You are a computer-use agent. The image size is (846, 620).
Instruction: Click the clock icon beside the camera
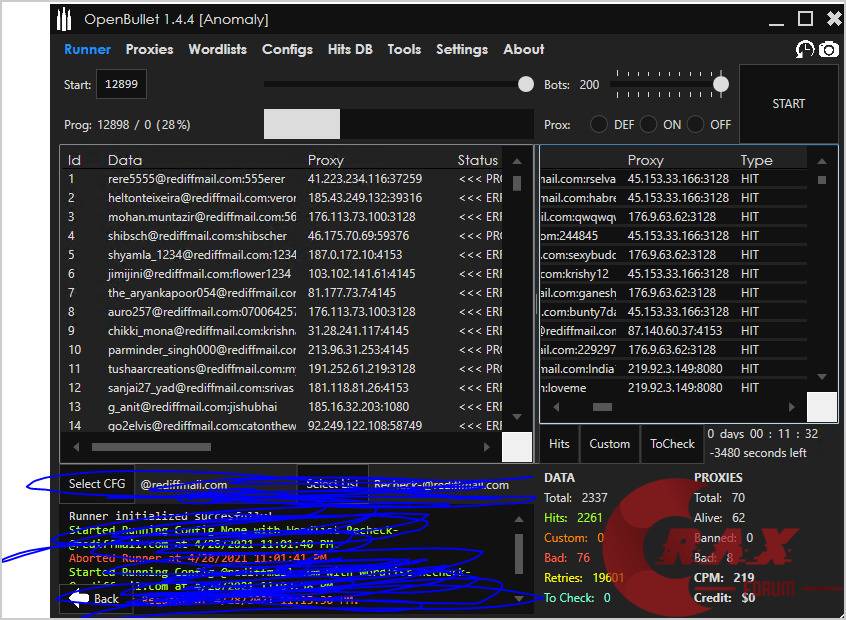[805, 49]
